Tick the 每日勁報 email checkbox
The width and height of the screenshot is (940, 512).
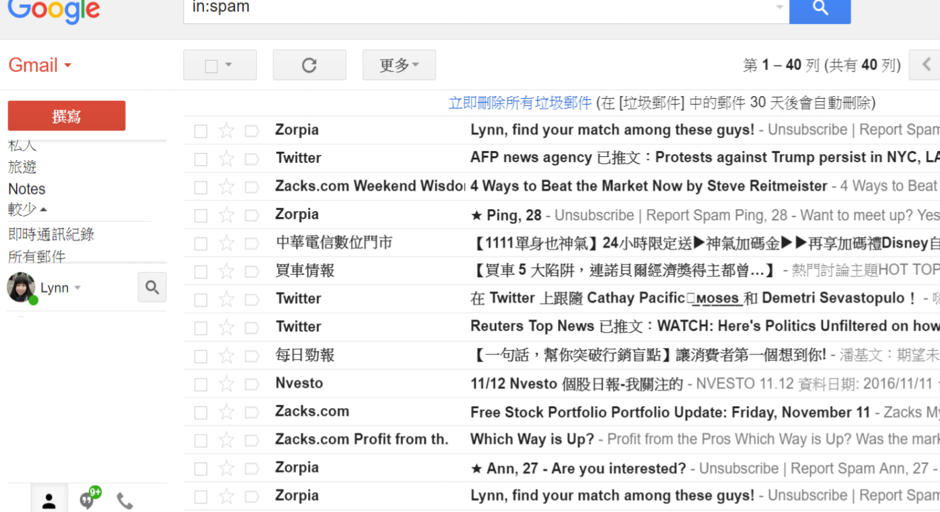[201, 356]
